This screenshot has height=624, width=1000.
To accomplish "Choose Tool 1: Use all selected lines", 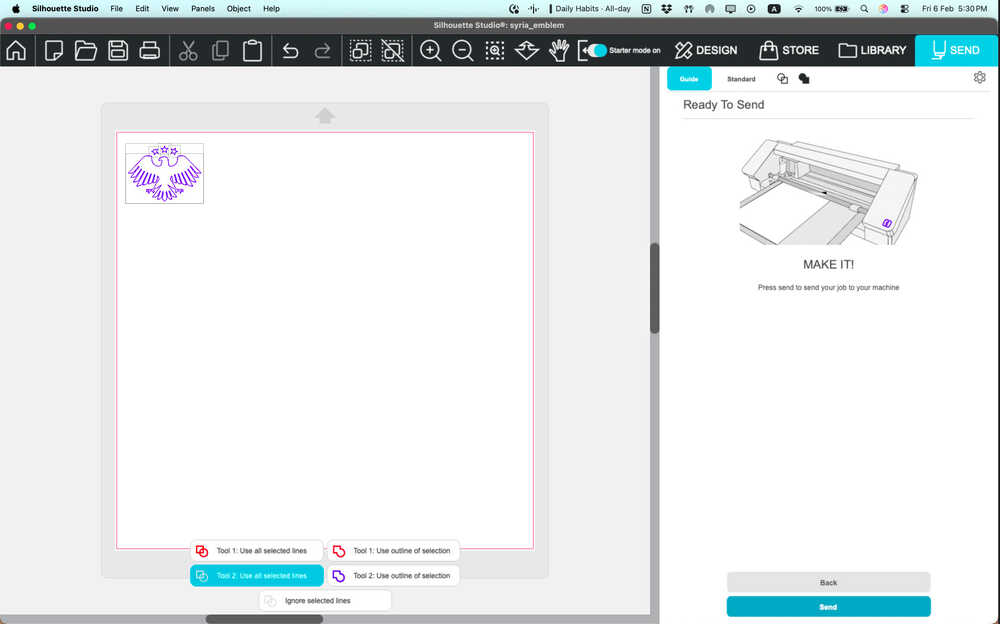I will click(x=257, y=551).
